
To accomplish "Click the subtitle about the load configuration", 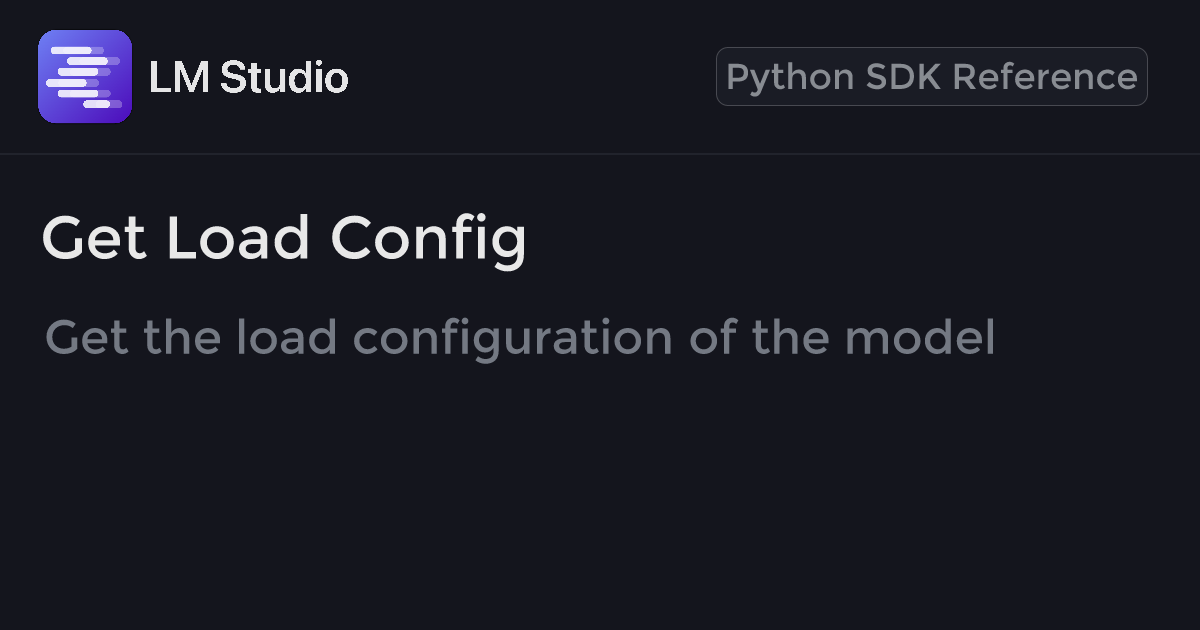I will pyautogui.click(x=520, y=338).
